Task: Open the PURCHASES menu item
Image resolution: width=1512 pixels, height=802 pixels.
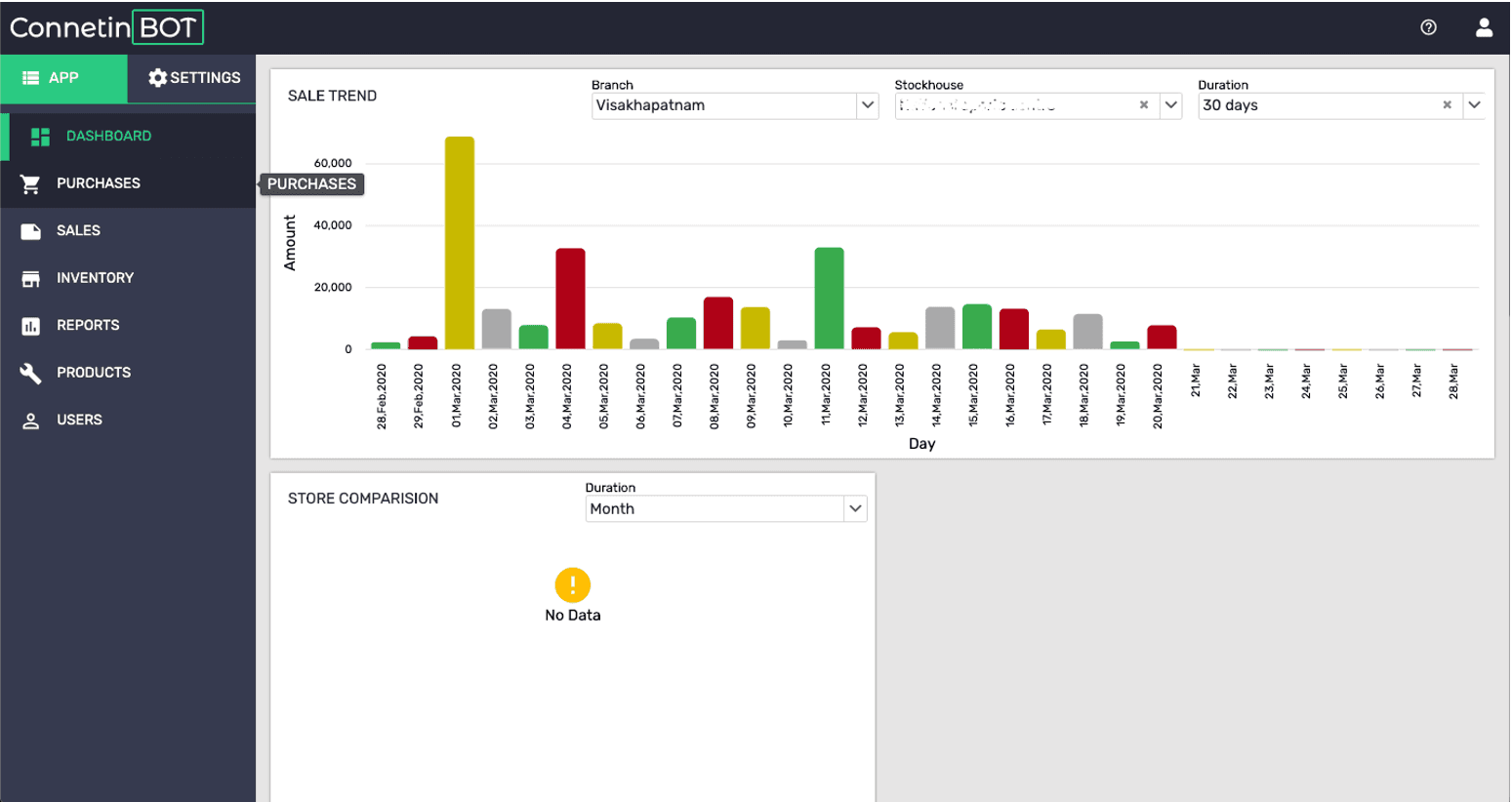Action: click(x=128, y=183)
